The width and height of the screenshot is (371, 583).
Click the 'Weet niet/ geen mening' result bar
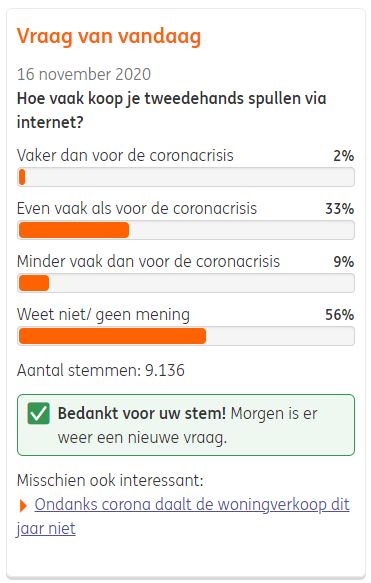tap(186, 336)
